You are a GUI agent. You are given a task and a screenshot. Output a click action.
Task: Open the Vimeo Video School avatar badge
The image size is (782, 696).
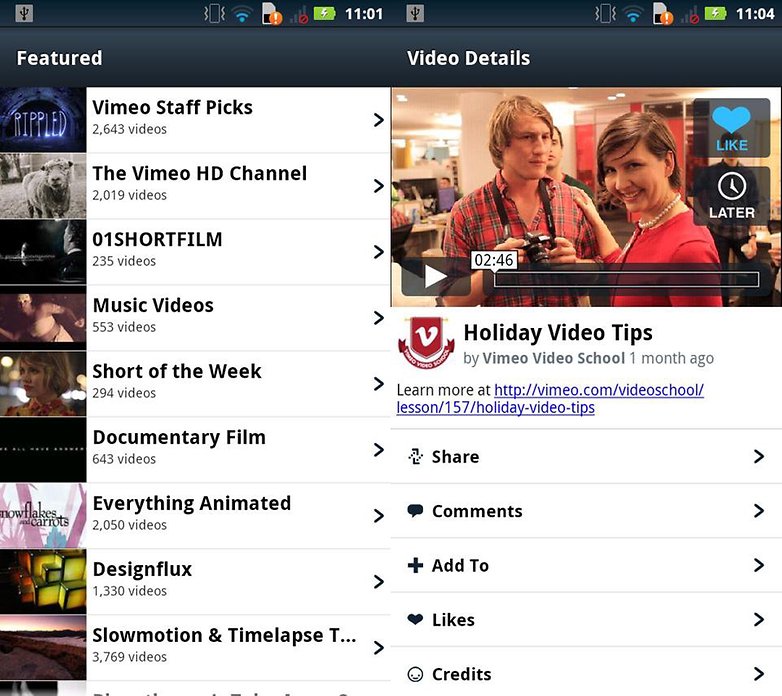[x=426, y=342]
